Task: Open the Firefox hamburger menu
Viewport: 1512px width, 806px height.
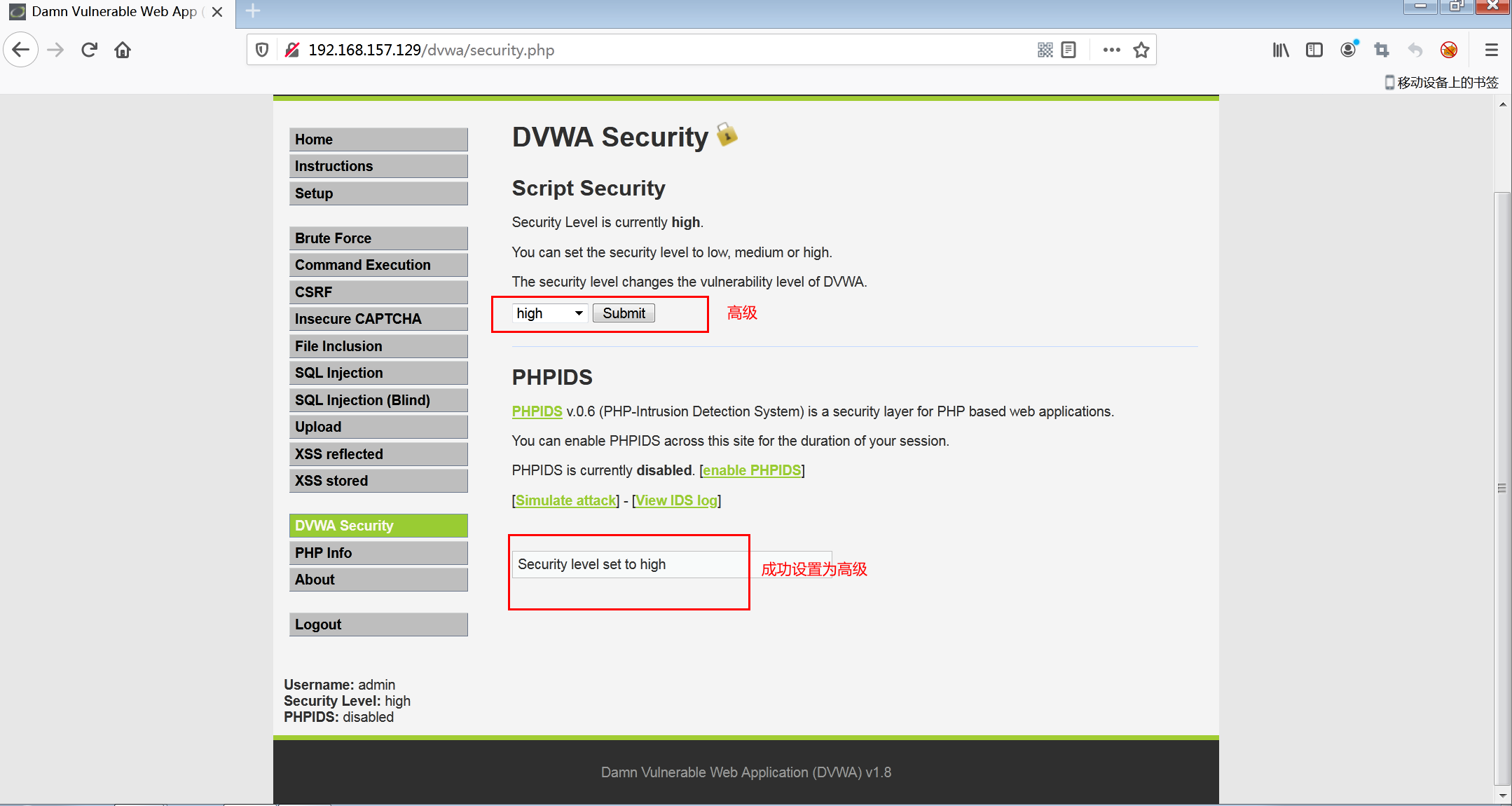Action: click(1492, 50)
